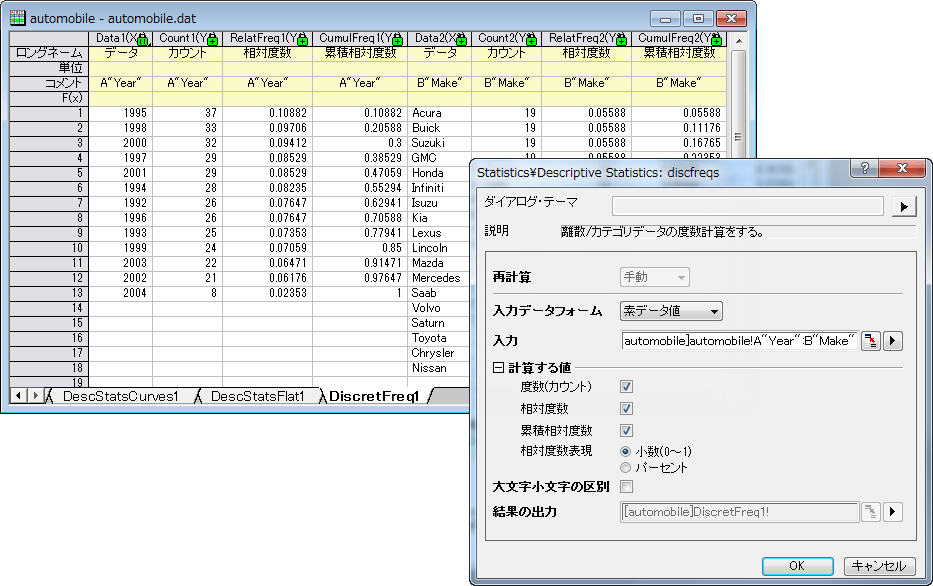Click the cell value 0.97647

[360, 278]
